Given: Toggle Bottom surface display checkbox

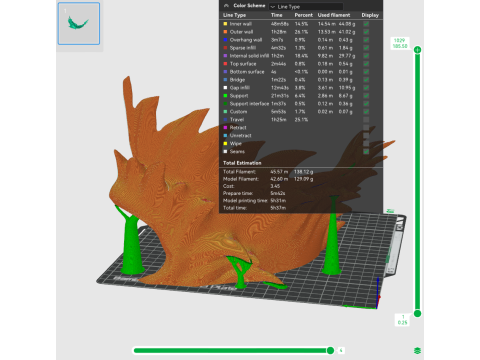Looking at the screenshot, I should [366, 72].
